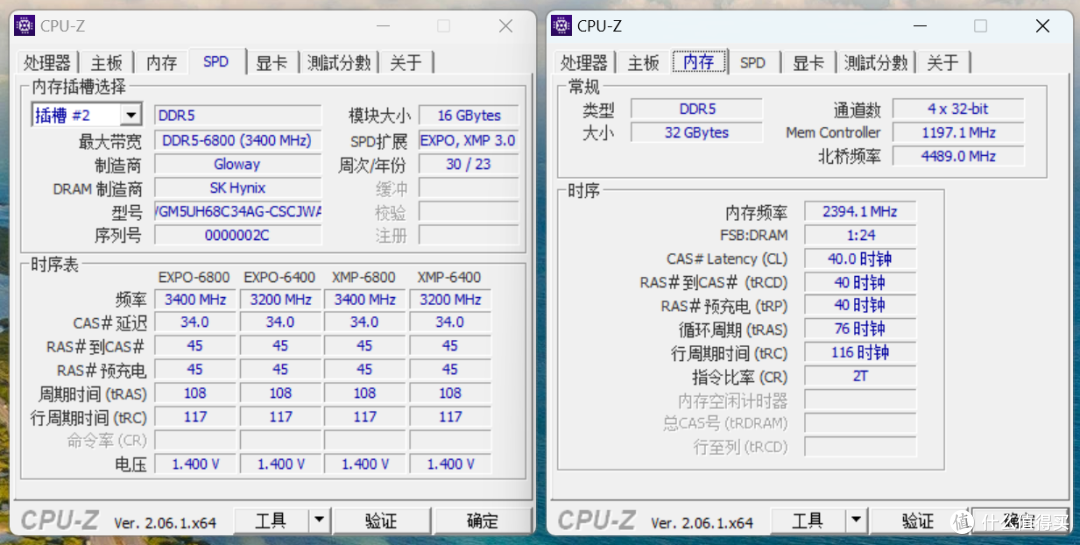
Task: Click 117 tRC value under XMP-6400
Action: pyautogui.click(x=450, y=417)
